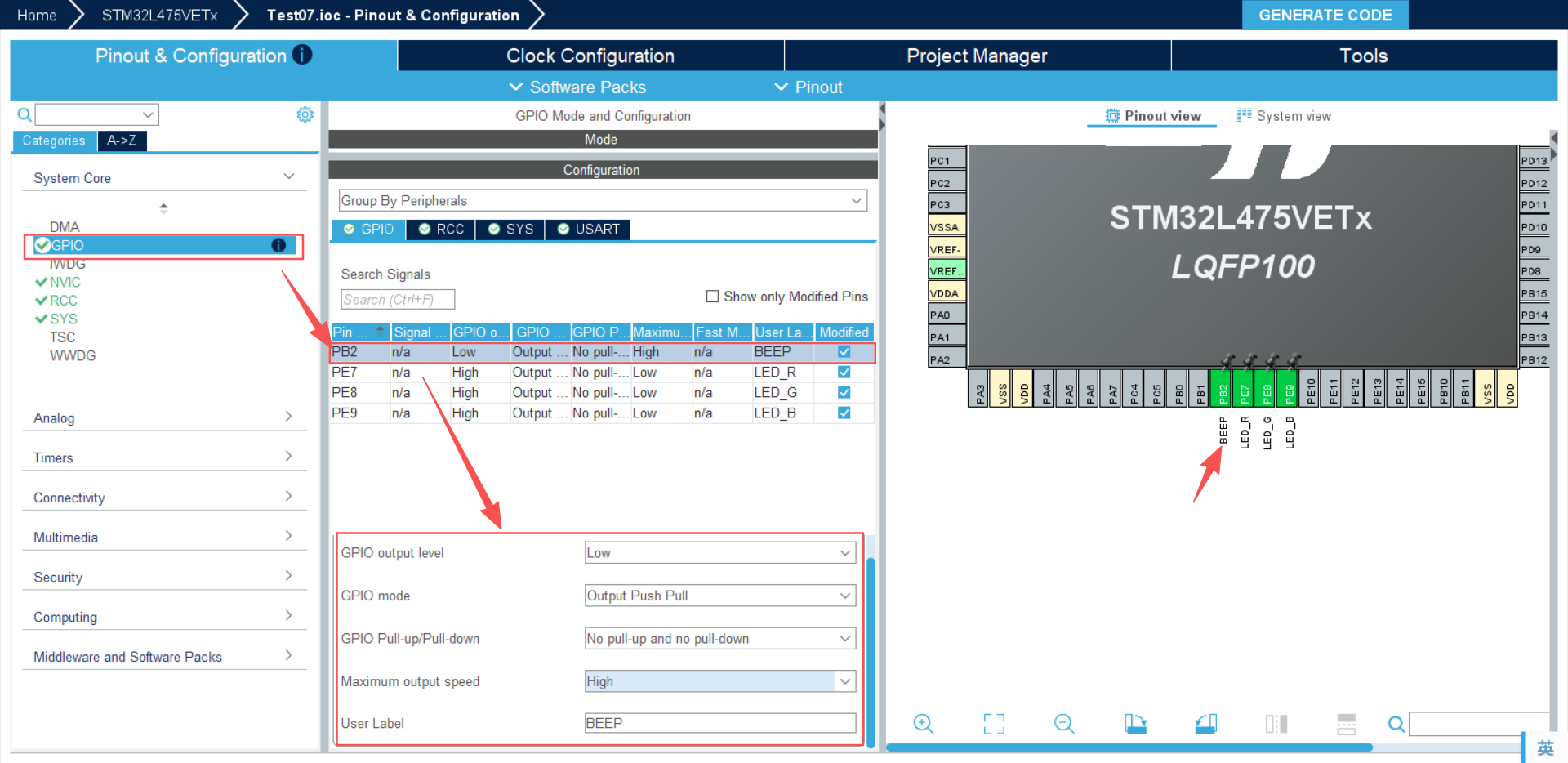Viewport: 1568px width, 763px height.
Task: Click the PE7 pin on the chip
Action: (1245, 387)
